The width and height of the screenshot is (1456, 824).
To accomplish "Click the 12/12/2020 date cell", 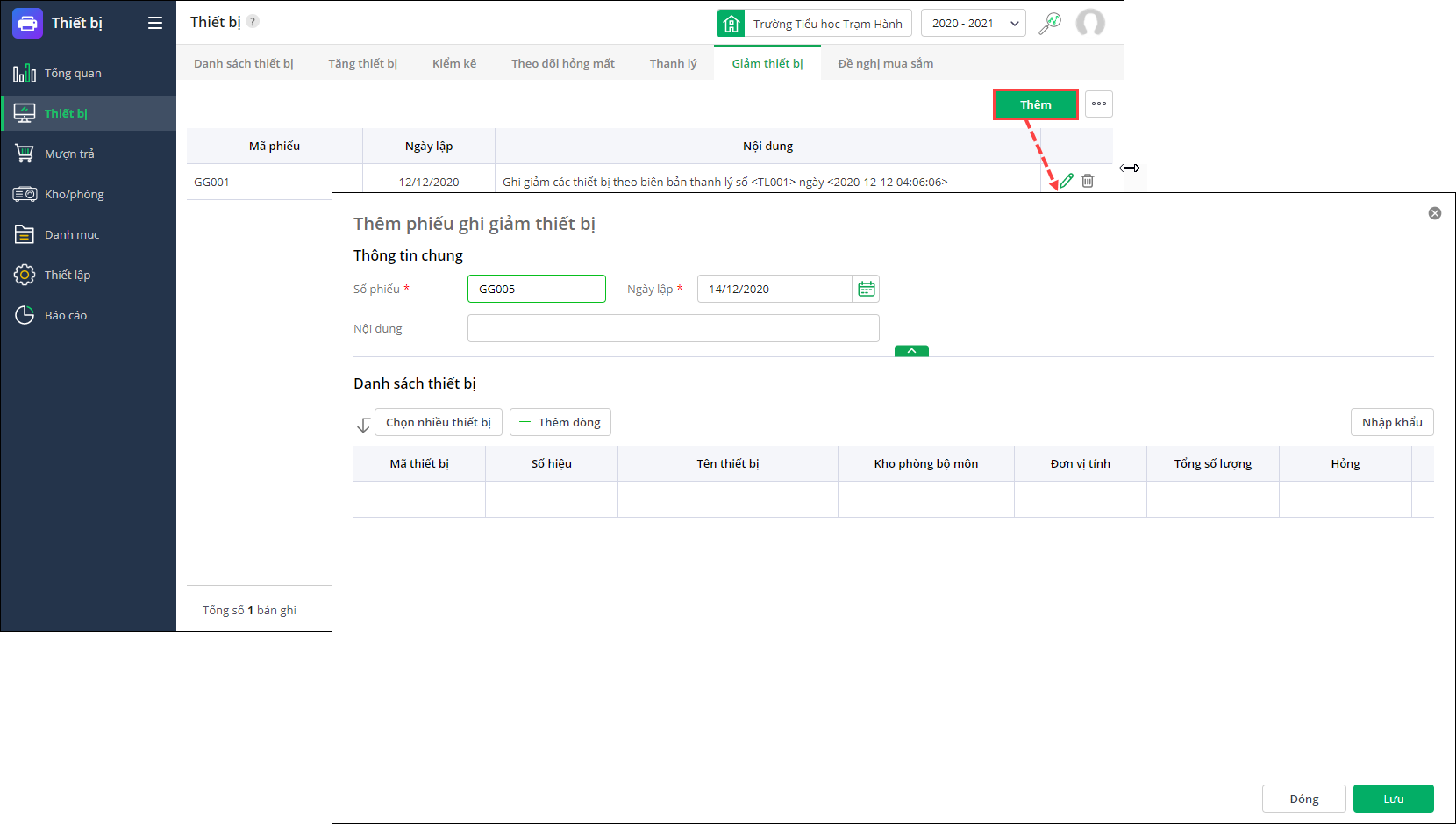I will click(429, 182).
